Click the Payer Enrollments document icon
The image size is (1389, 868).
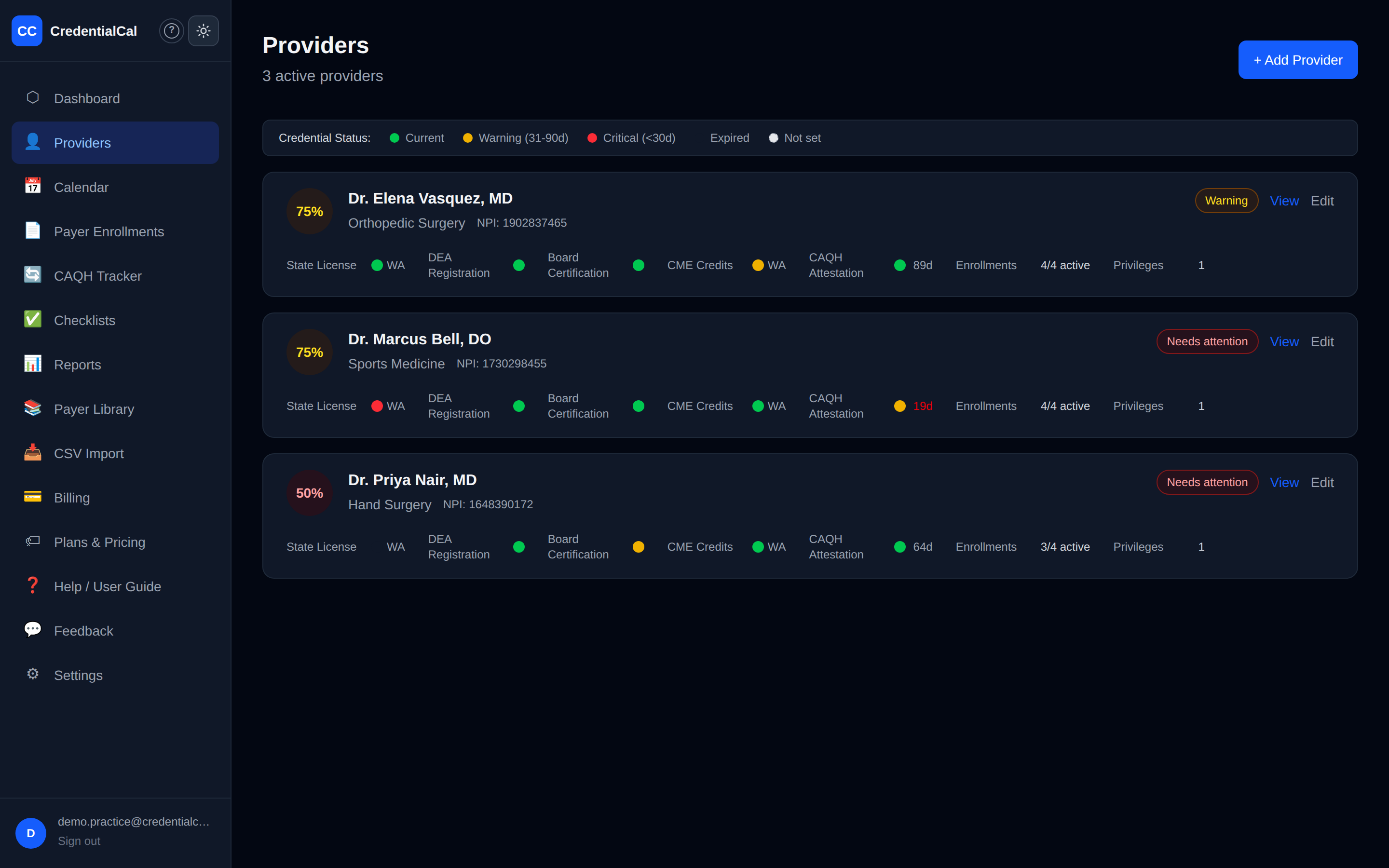[33, 231]
